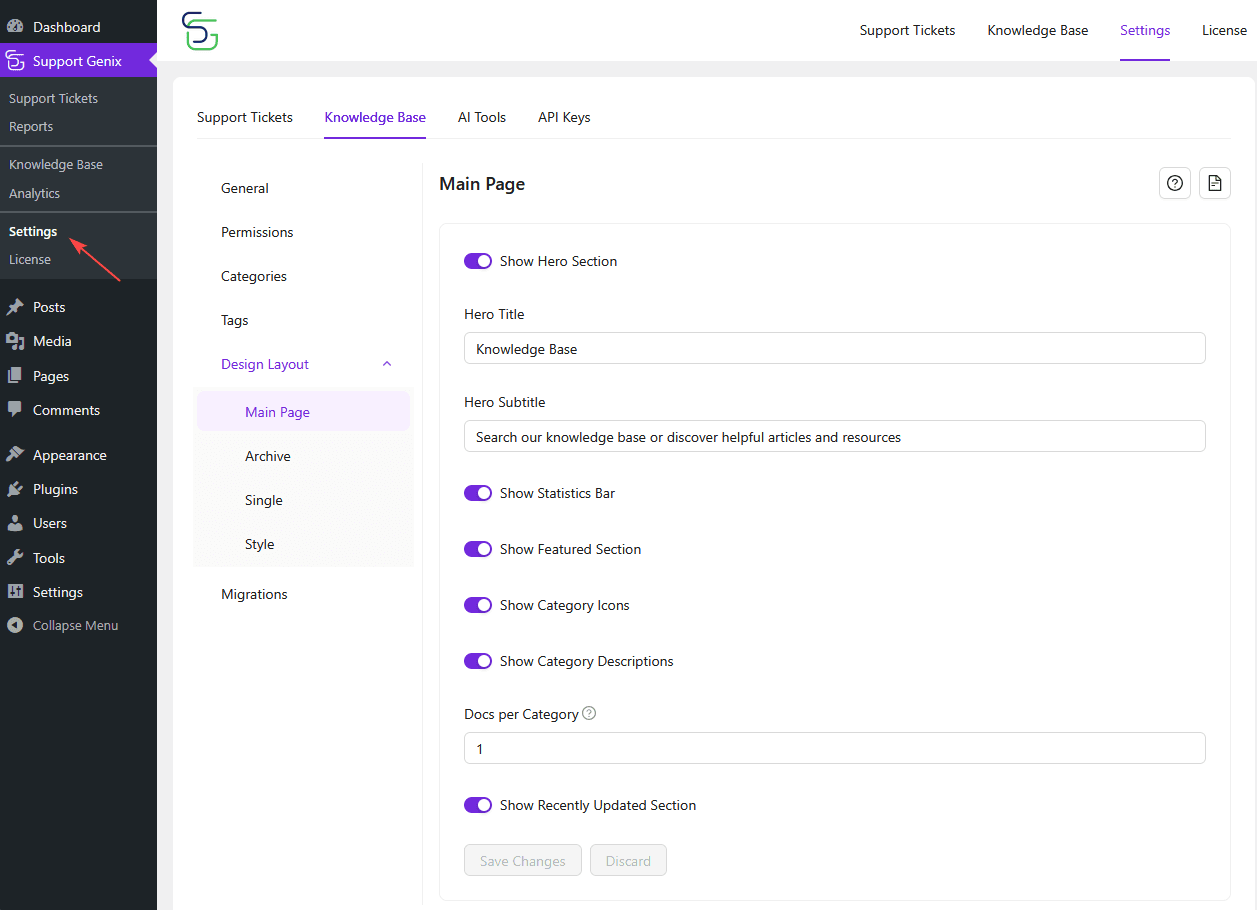The width and height of the screenshot is (1257, 910).
Task: Open the Appearance menu icon
Action: [x=15, y=454]
